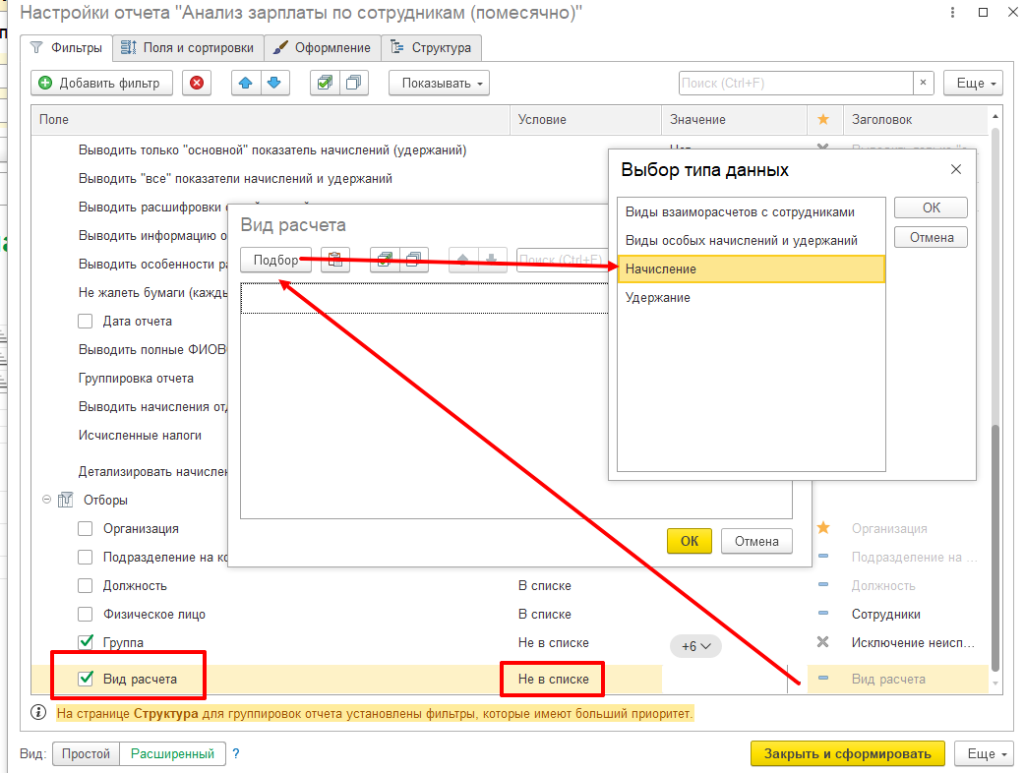This screenshot has height=773, width=1024.
Task: Enable the Организация filter checkbox
Action: click(x=85, y=528)
